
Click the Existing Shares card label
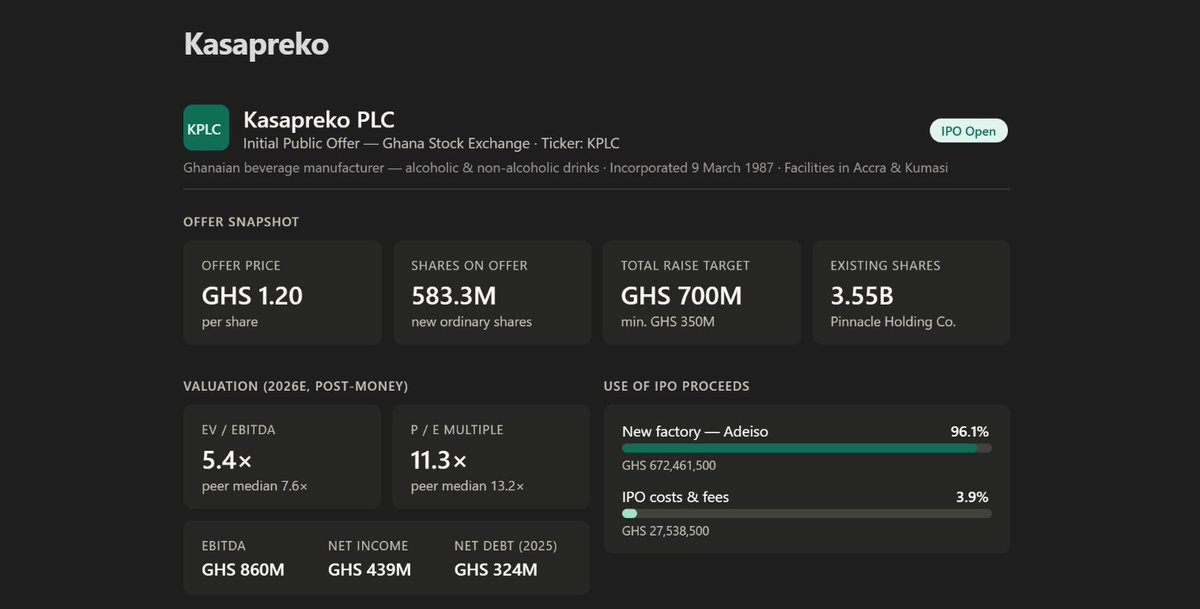[885, 266]
